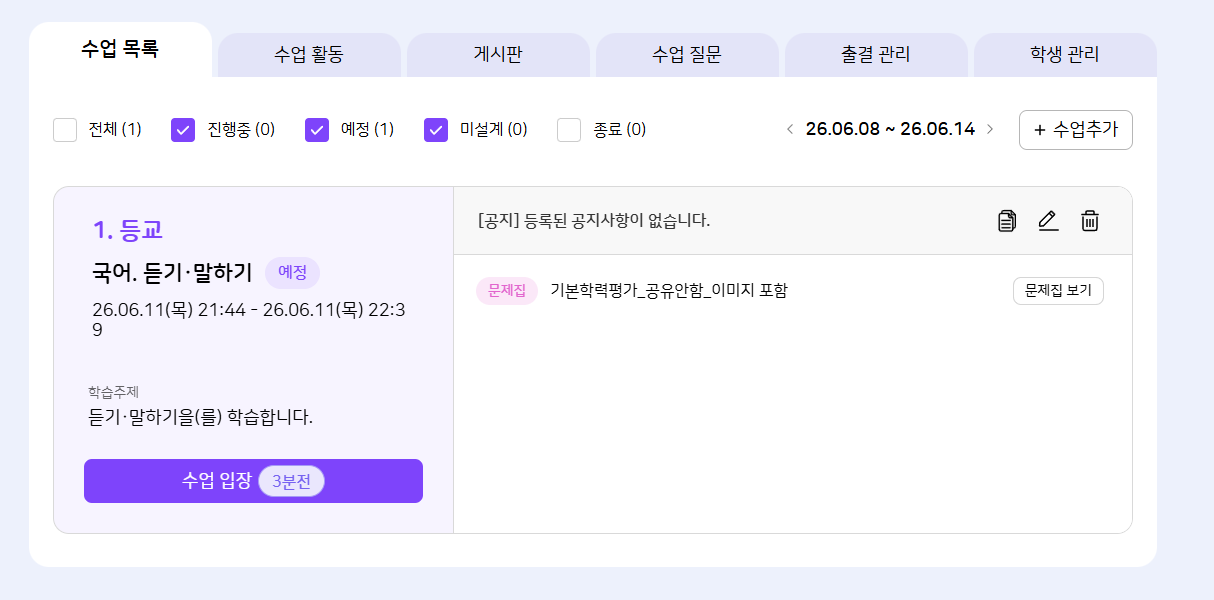Go to previous week with left arrow

coord(790,129)
